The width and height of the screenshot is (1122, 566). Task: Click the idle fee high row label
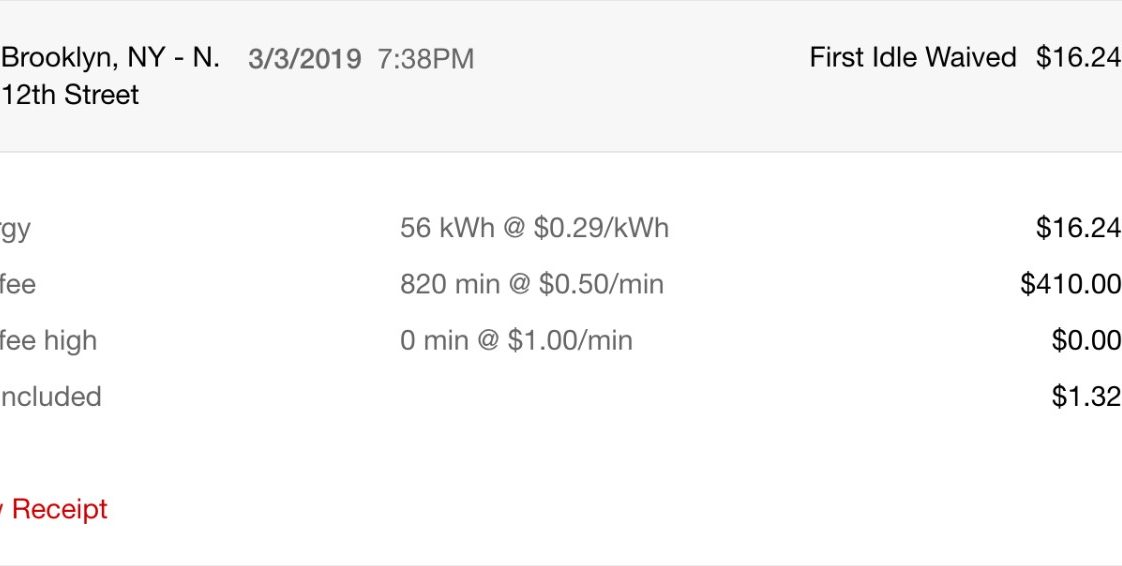48,341
